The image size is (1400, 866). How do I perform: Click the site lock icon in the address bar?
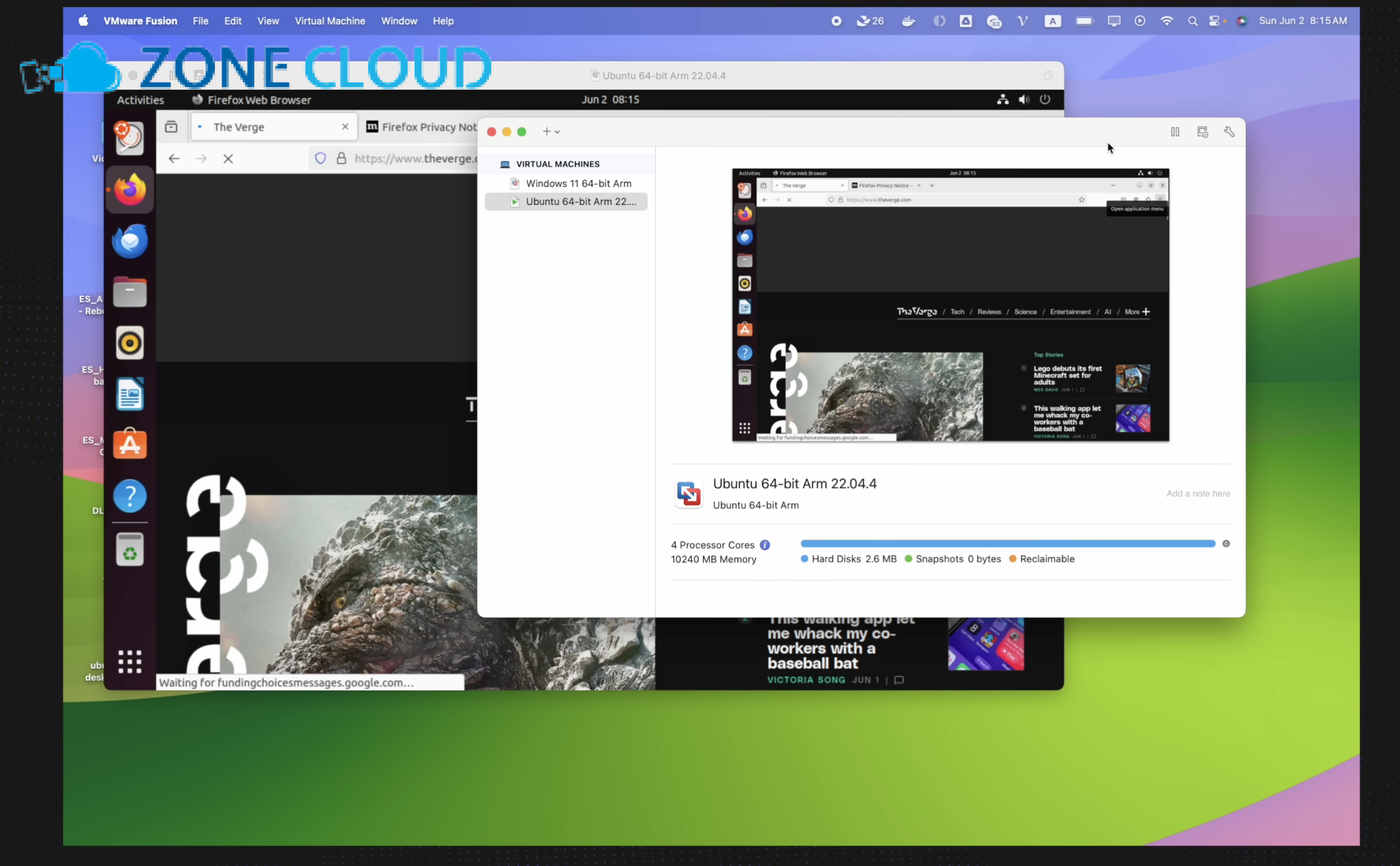[341, 159]
